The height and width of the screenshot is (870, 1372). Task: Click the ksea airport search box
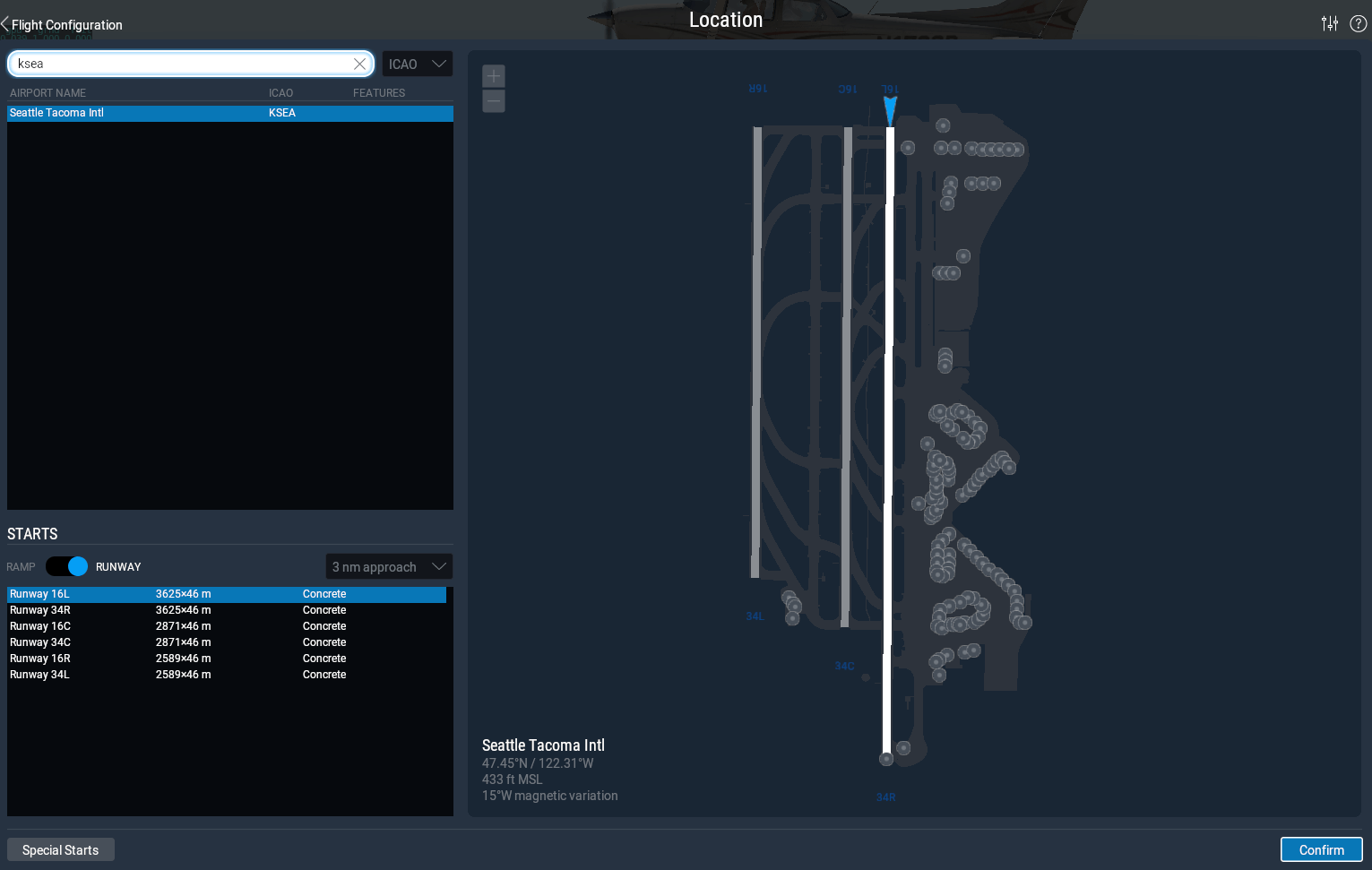pos(179,64)
